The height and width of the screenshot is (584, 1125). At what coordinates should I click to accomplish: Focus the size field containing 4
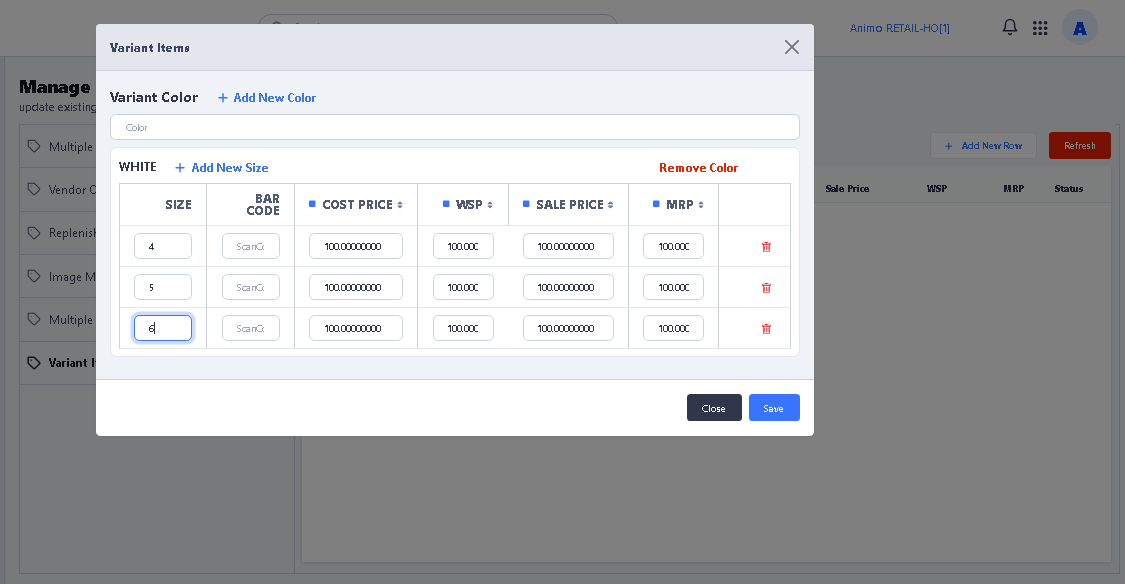point(163,246)
